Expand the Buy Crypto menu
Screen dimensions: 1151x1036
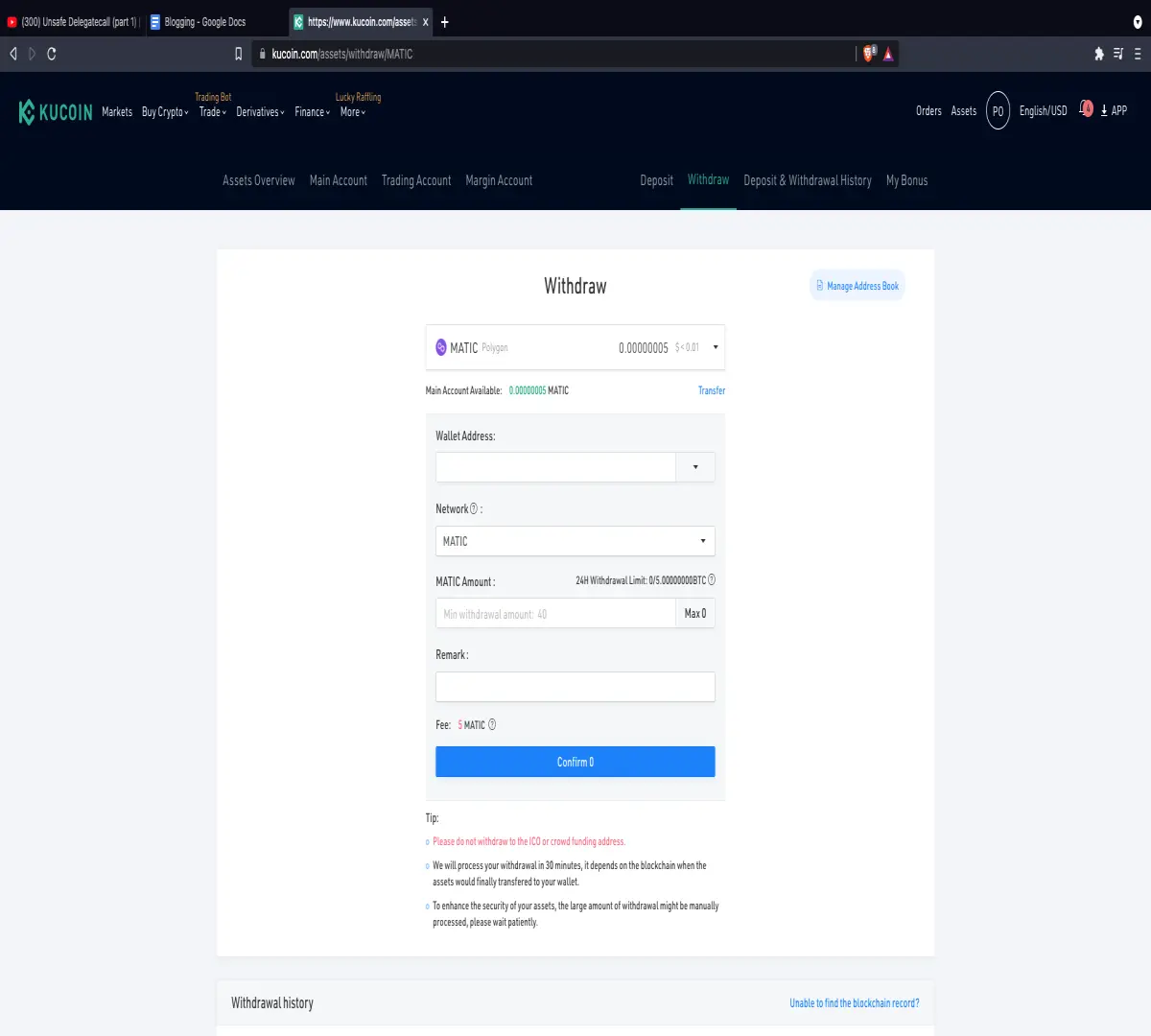pos(165,112)
